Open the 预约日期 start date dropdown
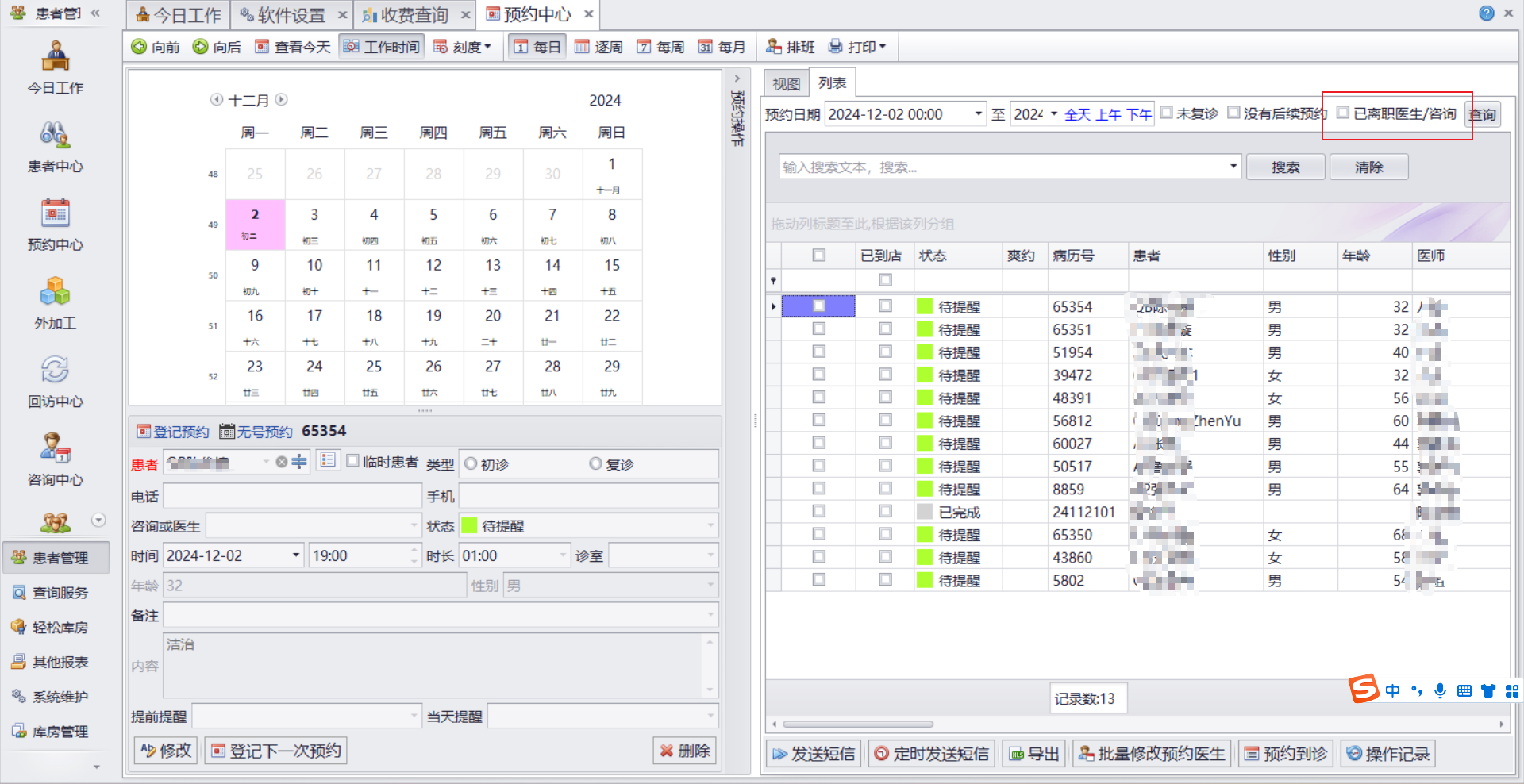The height and width of the screenshot is (784, 1524). click(x=979, y=114)
